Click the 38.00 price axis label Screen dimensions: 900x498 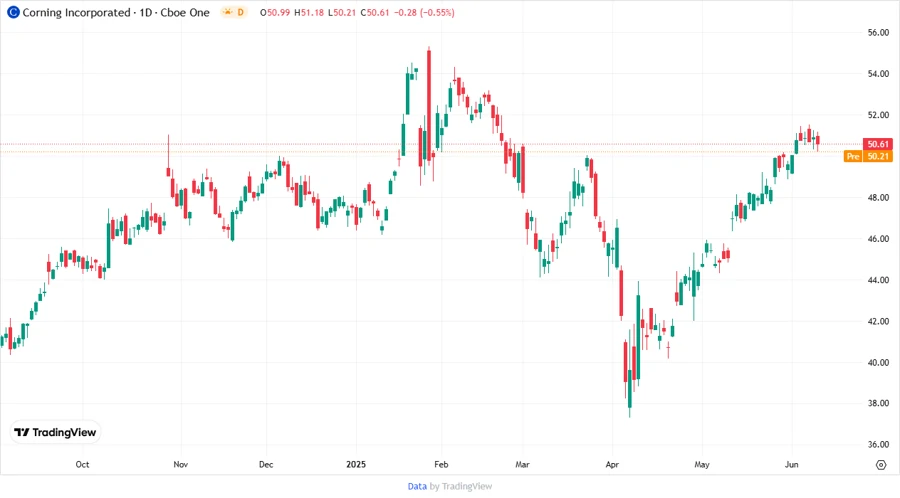coord(878,403)
